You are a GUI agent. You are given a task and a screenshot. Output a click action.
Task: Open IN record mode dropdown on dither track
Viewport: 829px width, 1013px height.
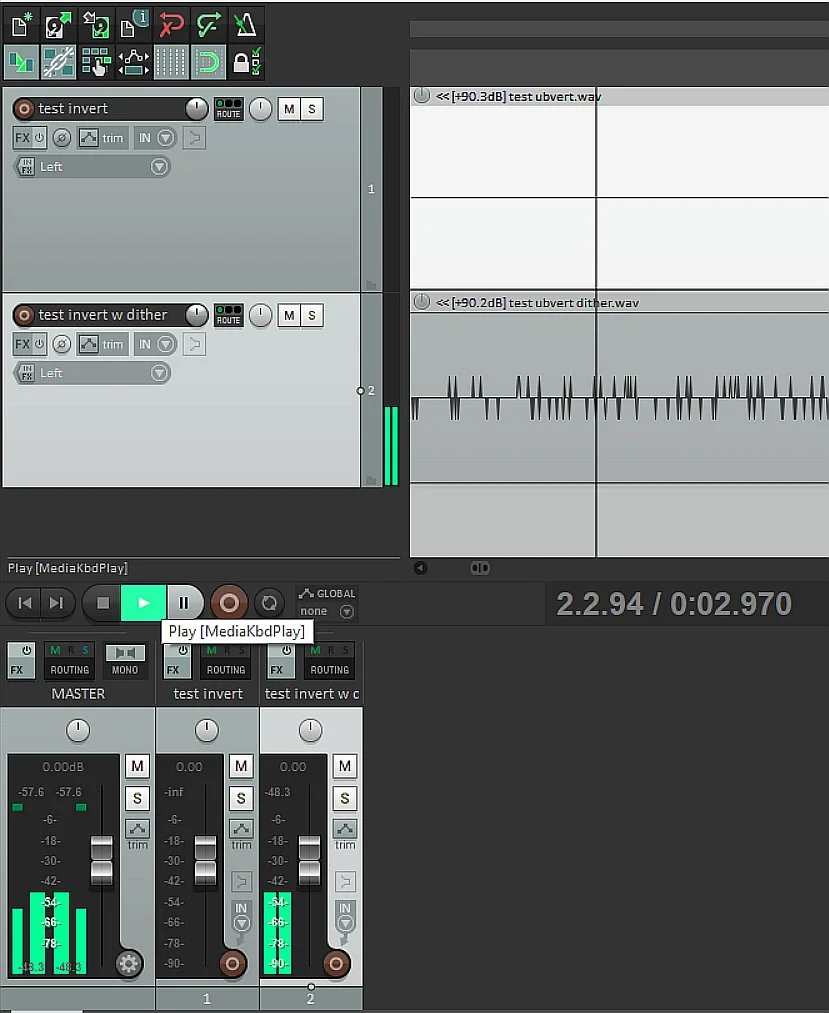pyautogui.click(x=156, y=344)
